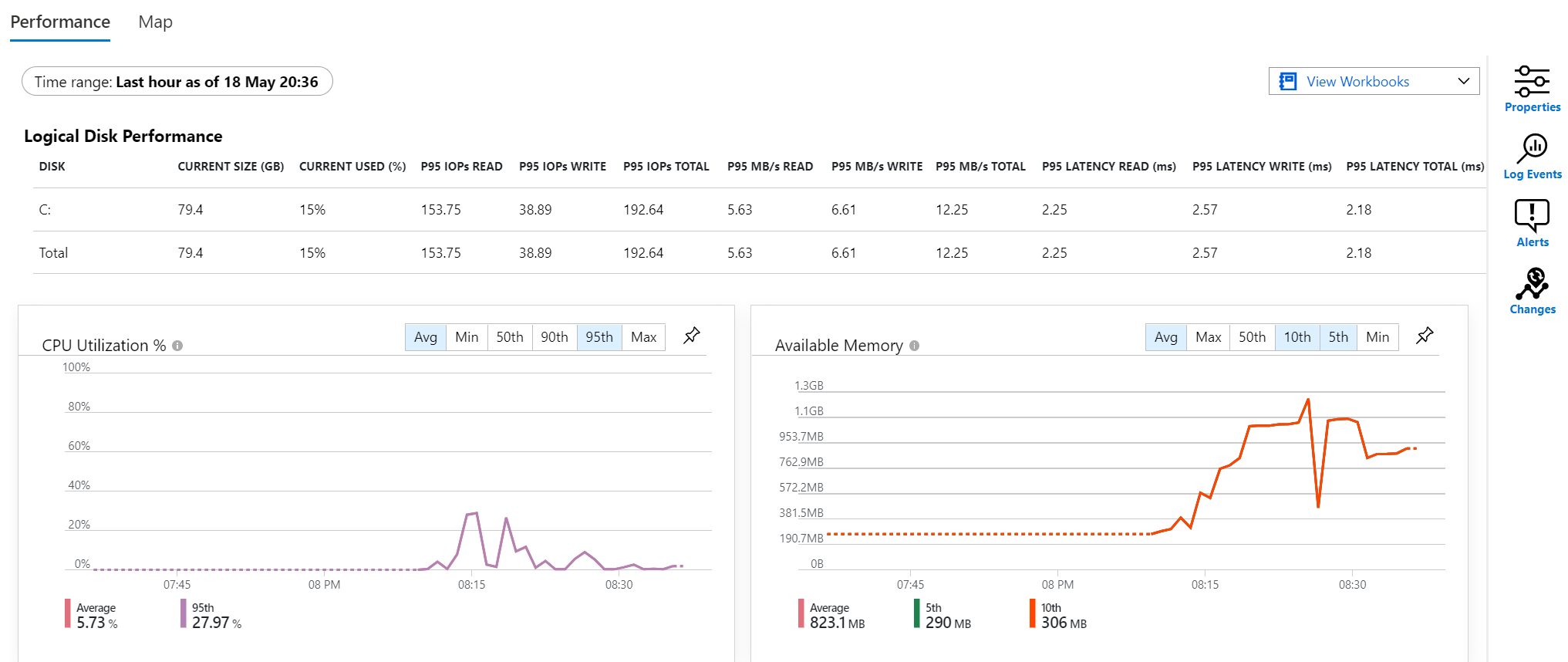Sort by P95 MB/s TOTAL header
This screenshot has width=1568, height=662.
pos(980,167)
